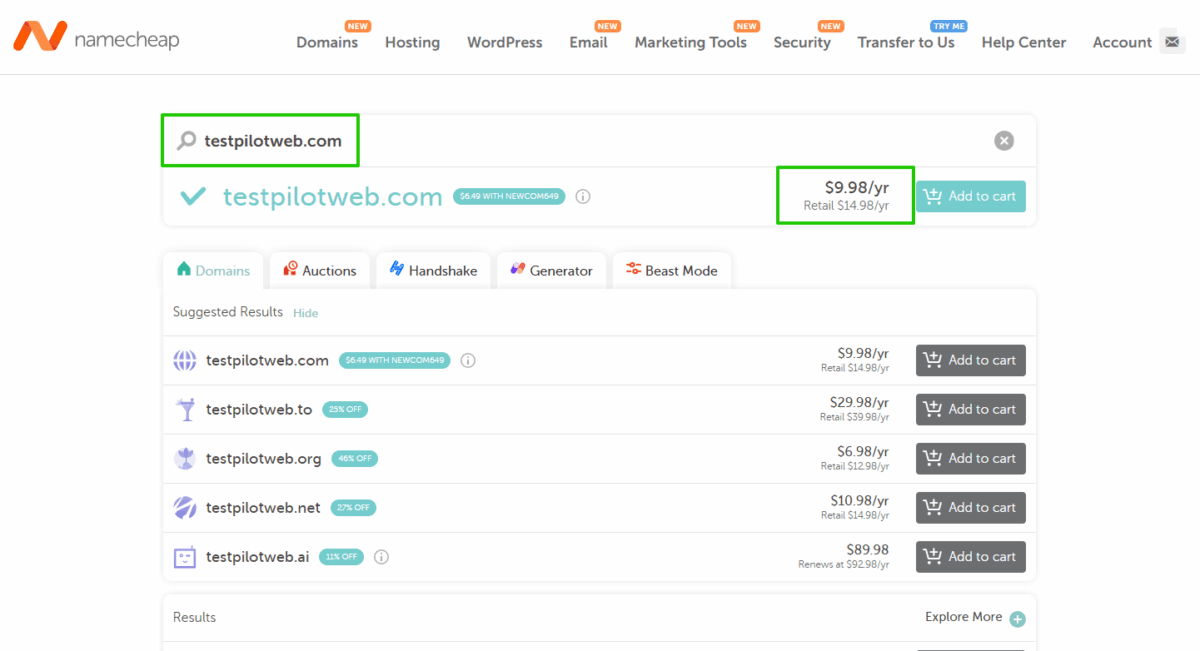Image resolution: width=1200 pixels, height=651 pixels.
Task: Click the plus icon beside Explore More
Action: [1017, 619]
